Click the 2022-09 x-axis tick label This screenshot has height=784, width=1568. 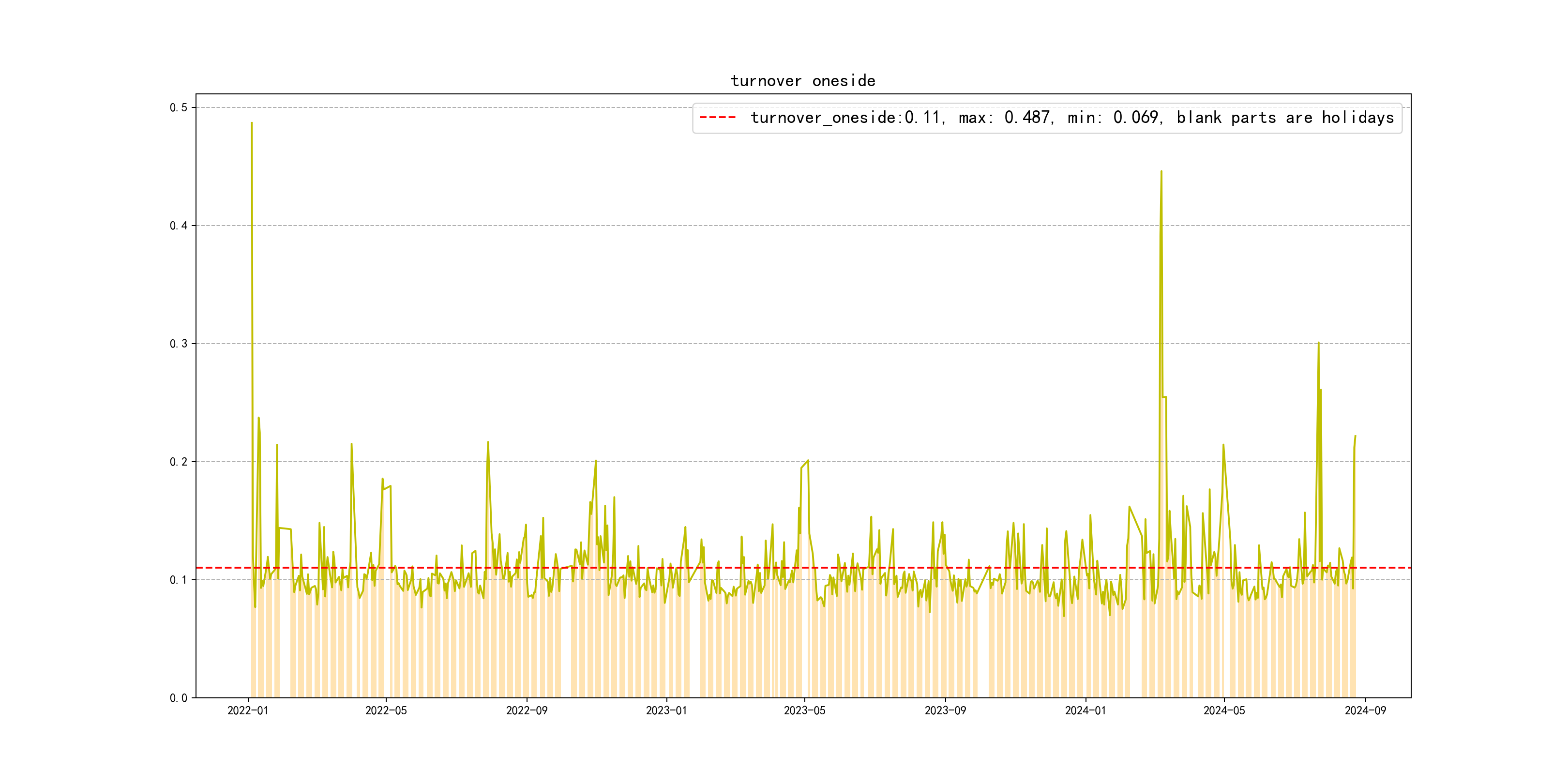click(527, 710)
